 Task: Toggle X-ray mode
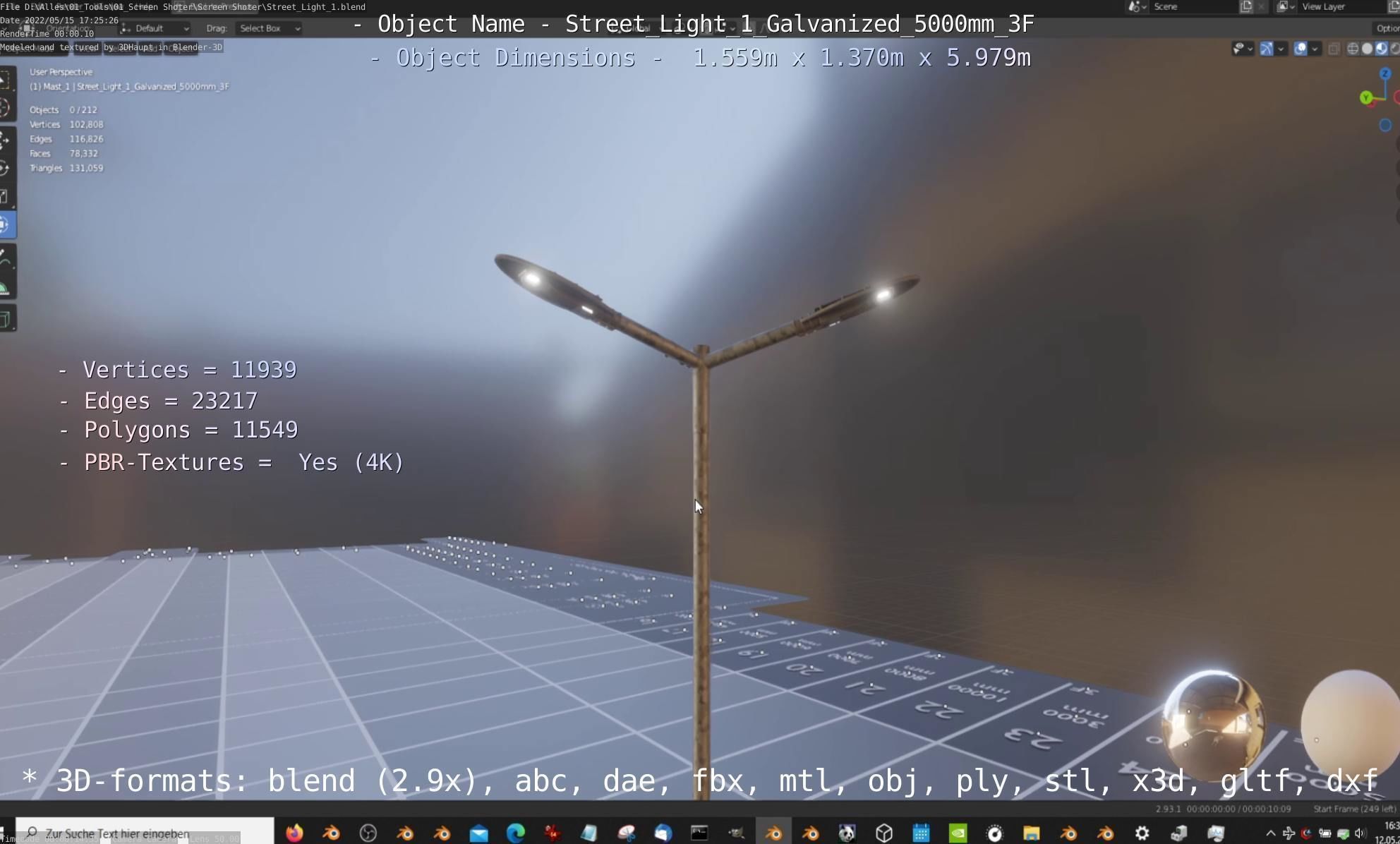click(1334, 49)
